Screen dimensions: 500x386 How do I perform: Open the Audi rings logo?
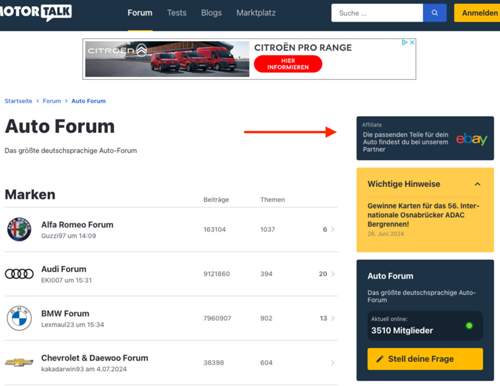point(19,274)
